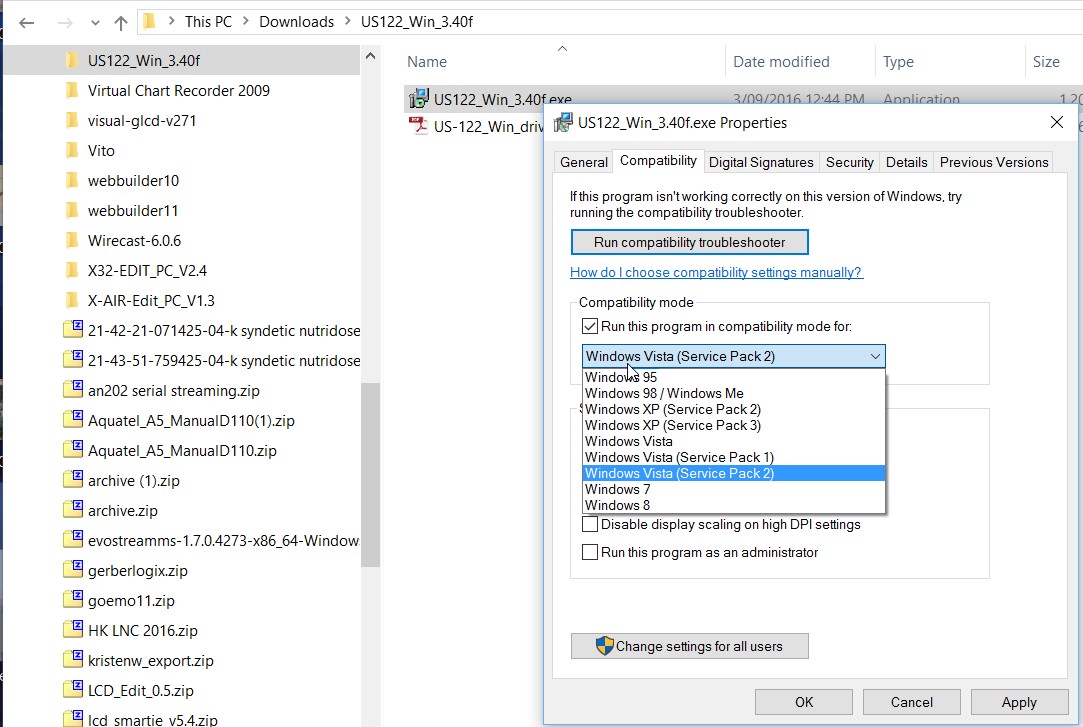Image resolution: width=1083 pixels, height=727 pixels.
Task: Click Run compatibility troubleshooter button
Action: (689, 242)
